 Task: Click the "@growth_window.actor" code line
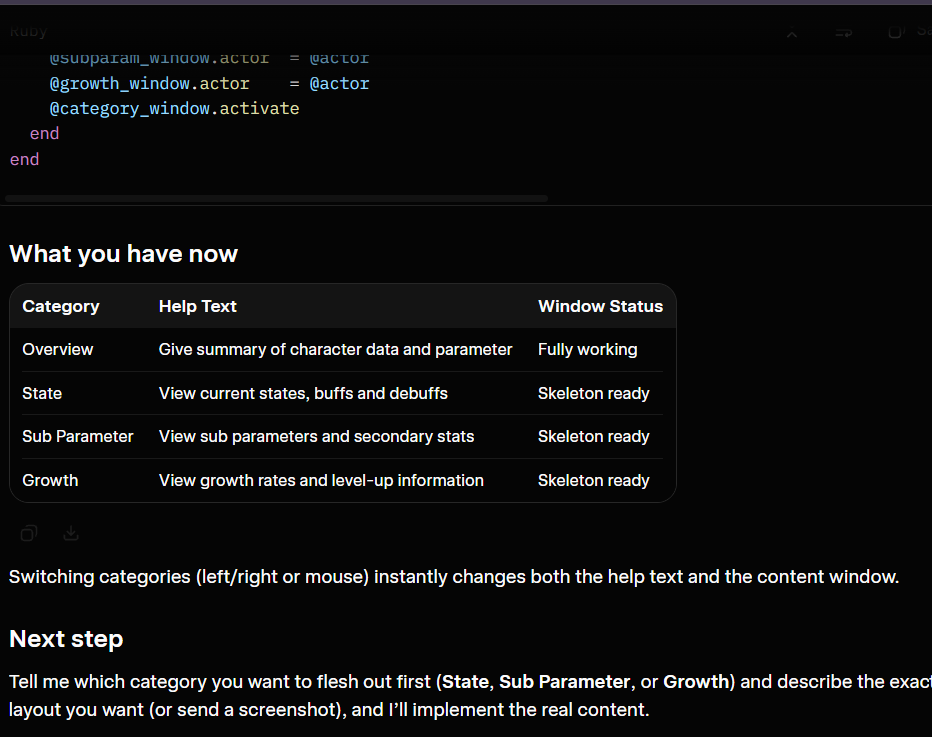[x=209, y=84]
